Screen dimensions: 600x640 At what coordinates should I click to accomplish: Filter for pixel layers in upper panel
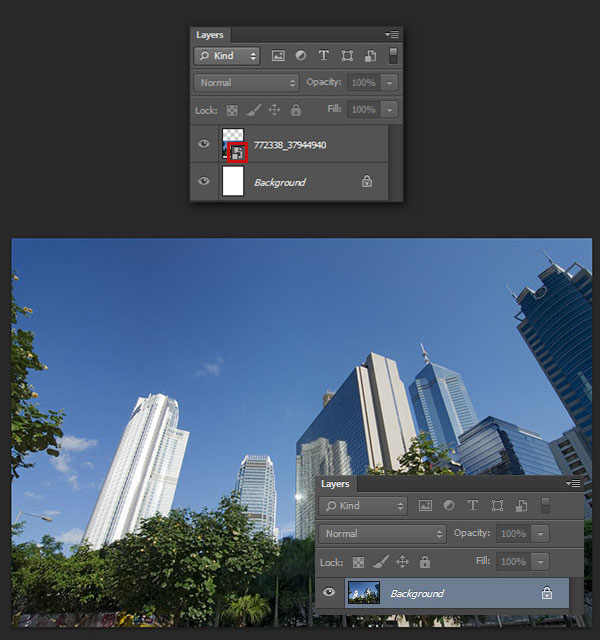[278, 56]
